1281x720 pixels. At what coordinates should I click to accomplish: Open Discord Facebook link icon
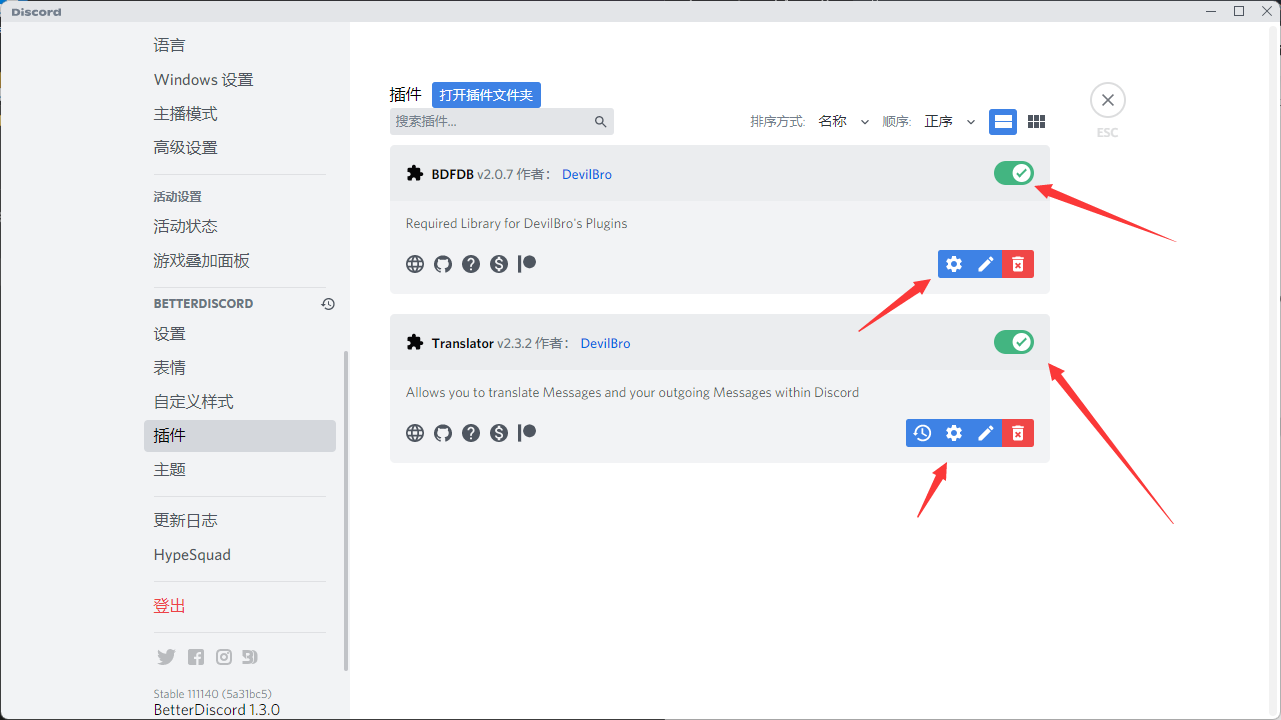pyautogui.click(x=196, y=657)
